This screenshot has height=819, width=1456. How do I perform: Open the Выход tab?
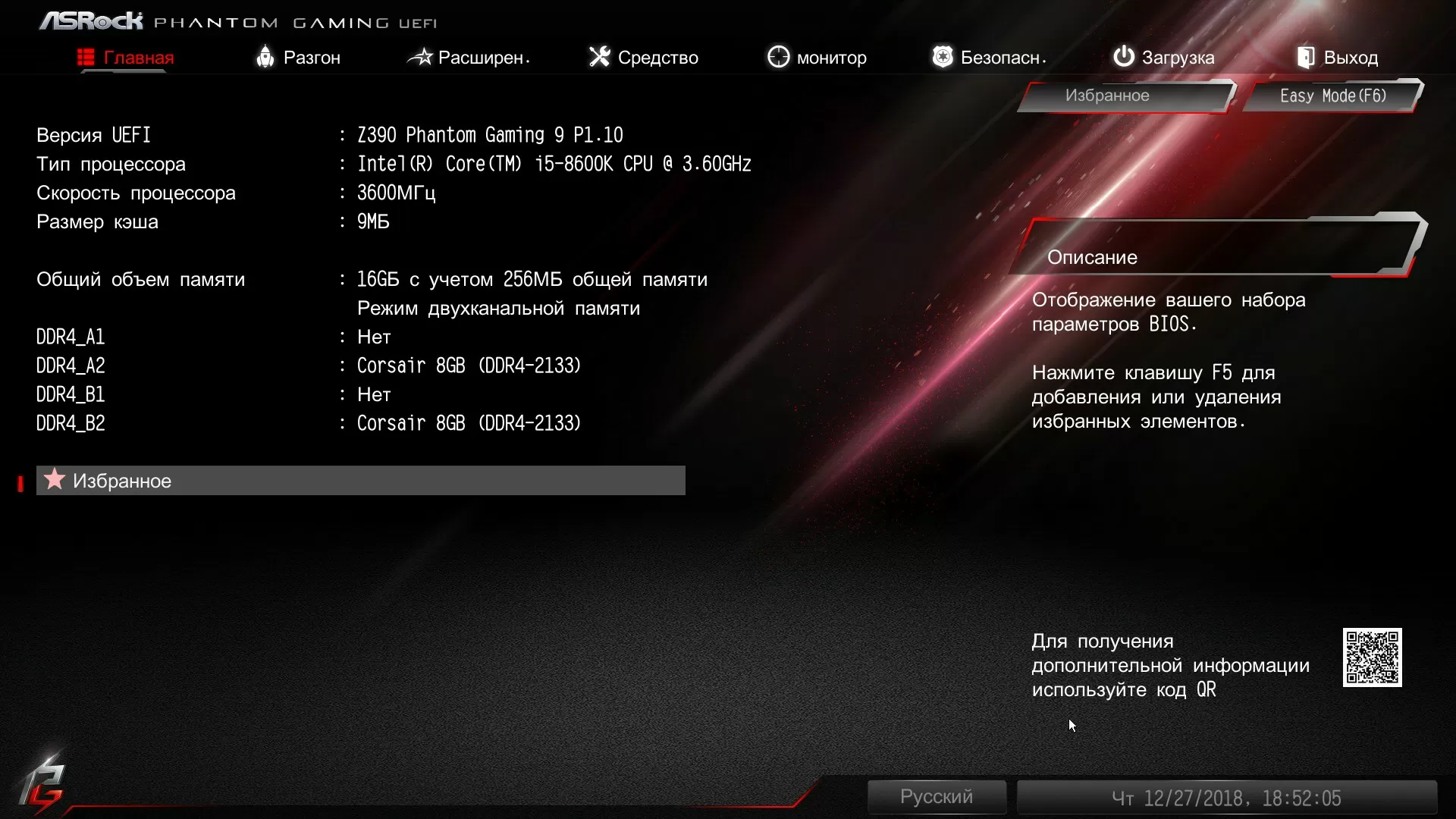point(1338,58)
